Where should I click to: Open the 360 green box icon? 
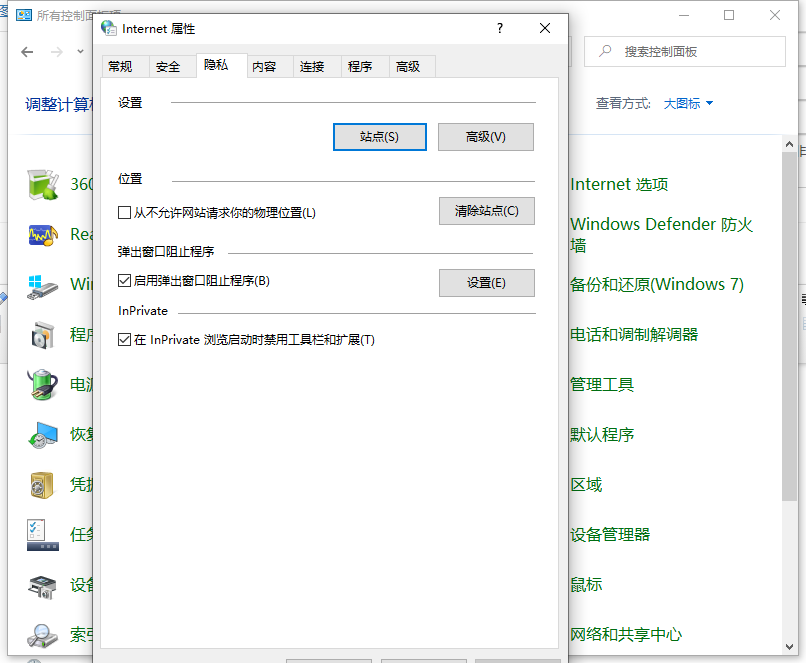tap(42, 185)
